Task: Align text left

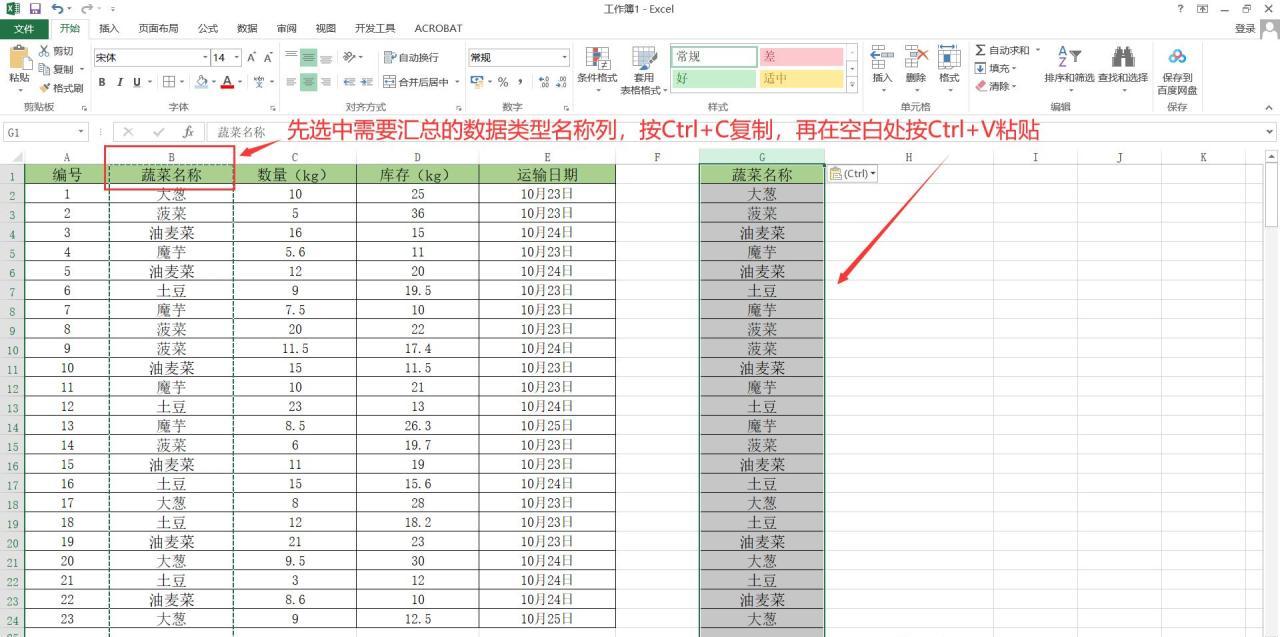Action: (x=292, y=82)
